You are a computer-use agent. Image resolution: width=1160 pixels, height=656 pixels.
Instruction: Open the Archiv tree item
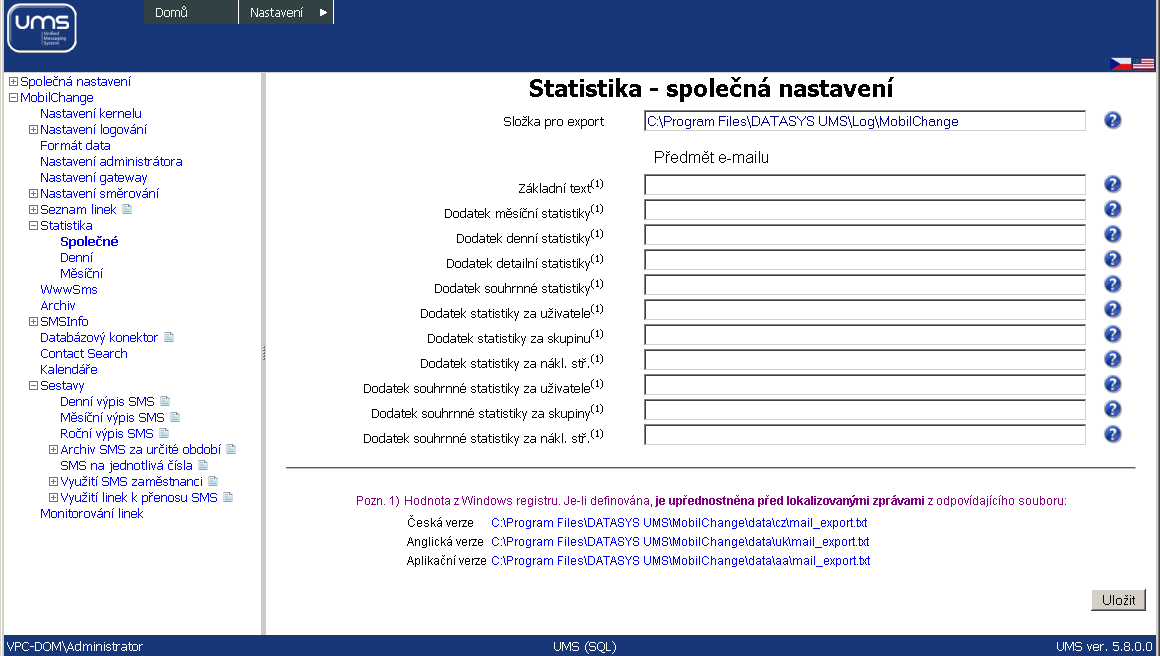point(58,305)
